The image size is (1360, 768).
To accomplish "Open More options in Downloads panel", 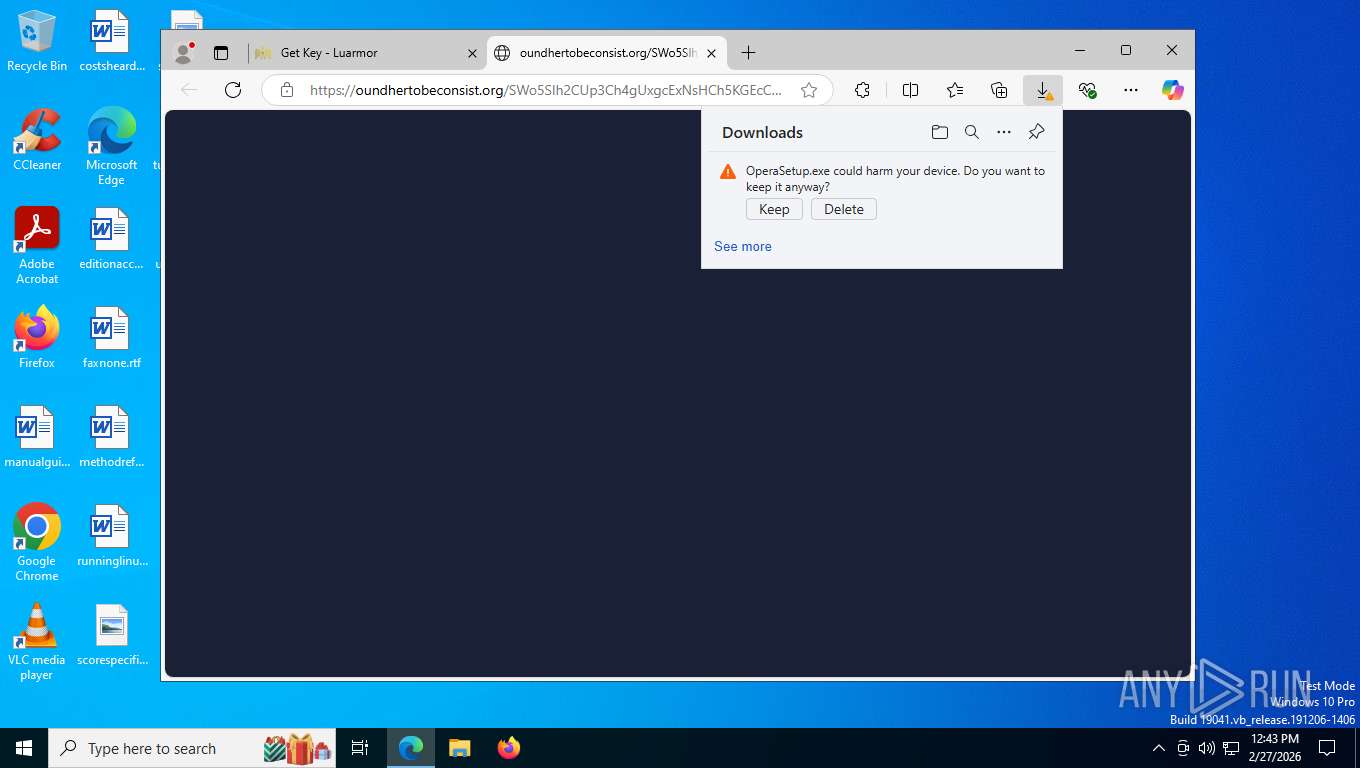I will pyautogui.click(x=1004, y=132).
